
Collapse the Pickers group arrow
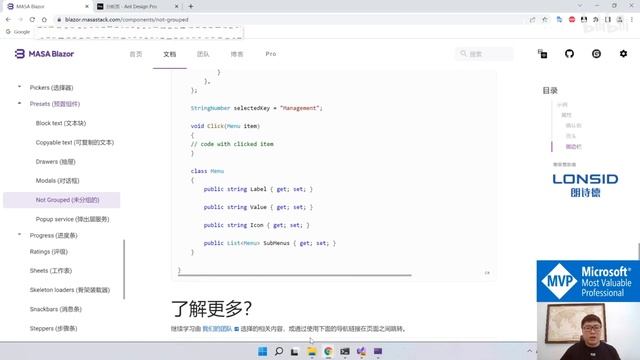[19, 87]
